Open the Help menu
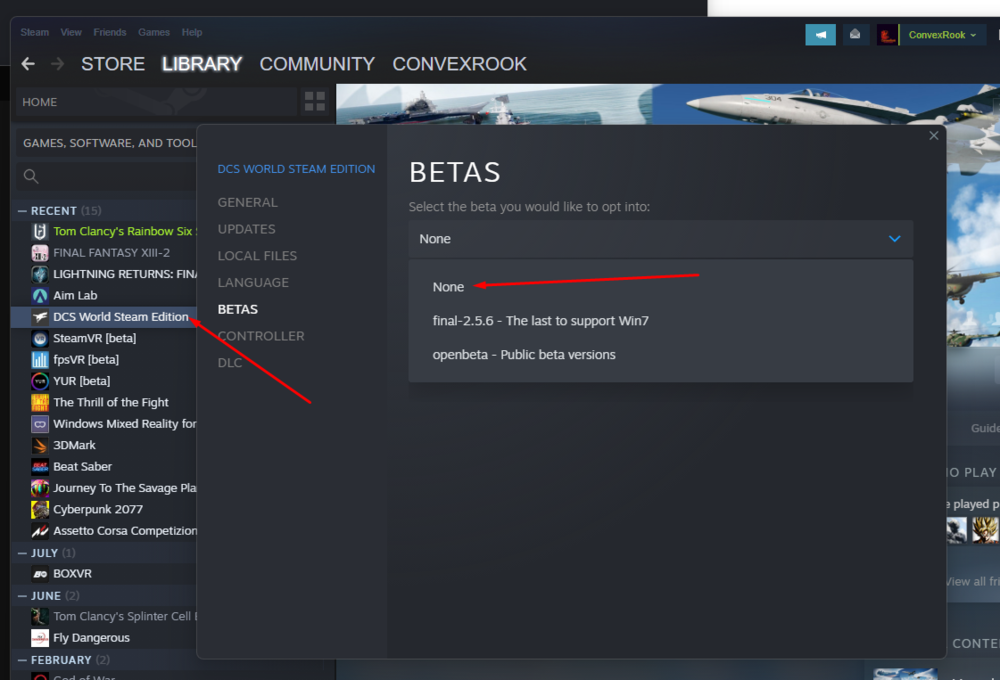This screenshot has width=1000, height=680. tap(191, 32)
